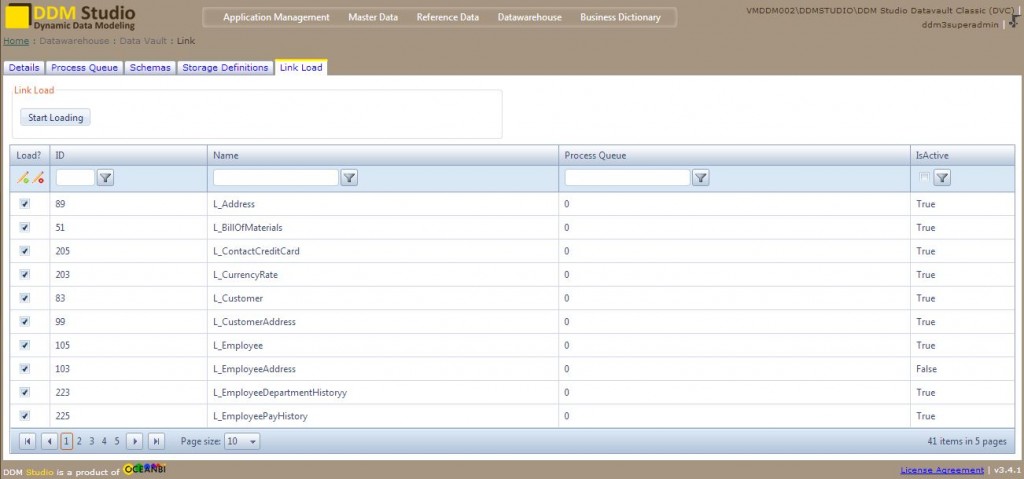Uncheck Load for L_EmployeePayHistory
1024x479 pixels.
(x=25, y=416)
